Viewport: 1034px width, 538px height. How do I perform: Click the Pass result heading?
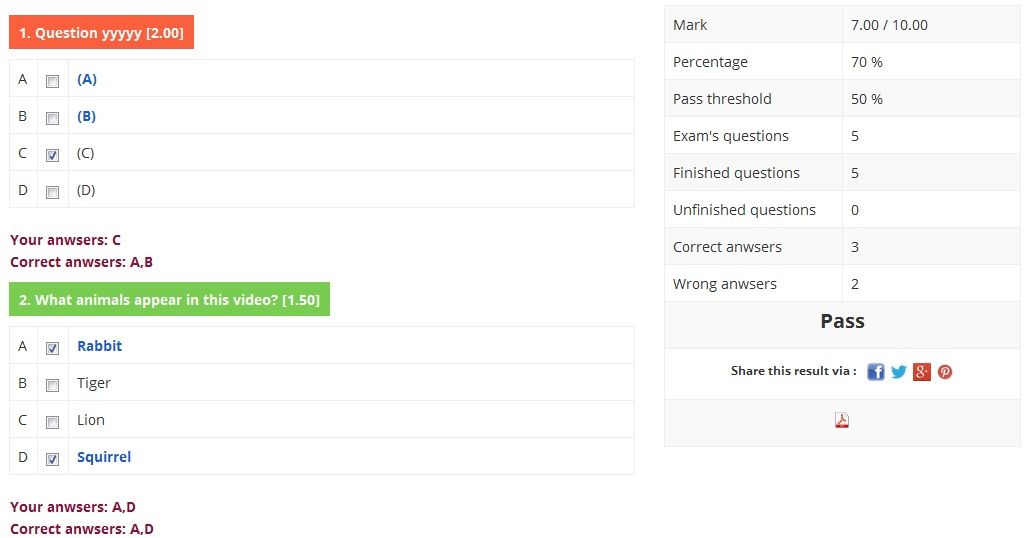click(x=842, y=321)
